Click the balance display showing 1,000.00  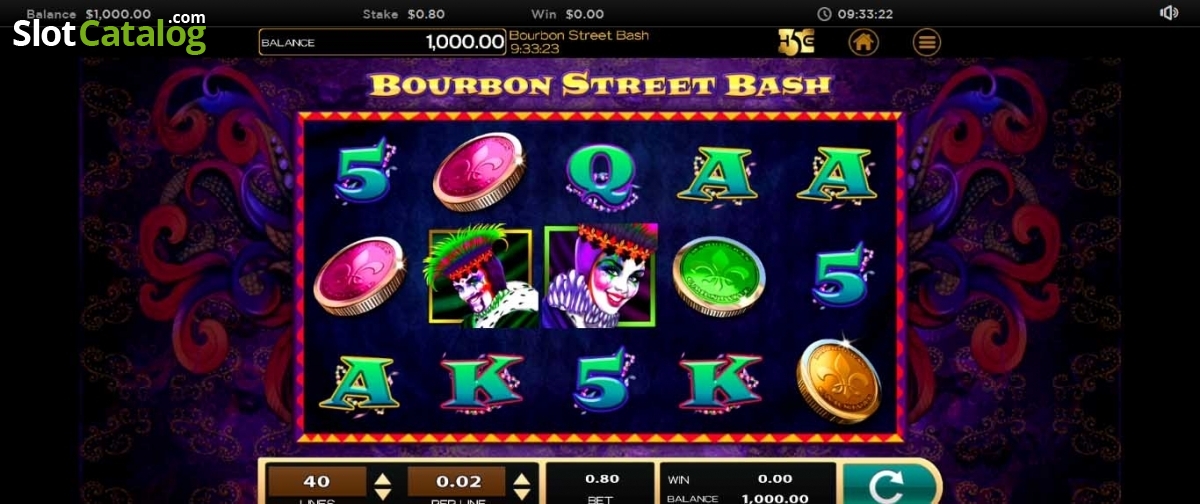[382, 42]
